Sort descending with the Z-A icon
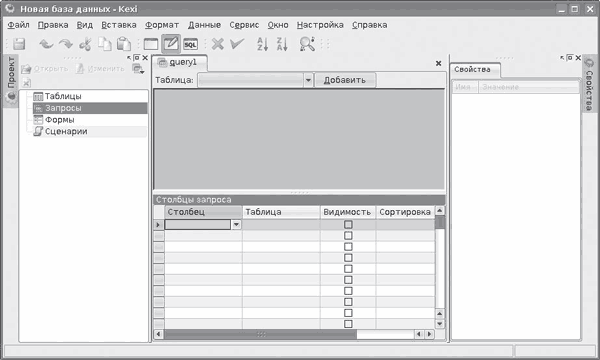 pos(282,44)
